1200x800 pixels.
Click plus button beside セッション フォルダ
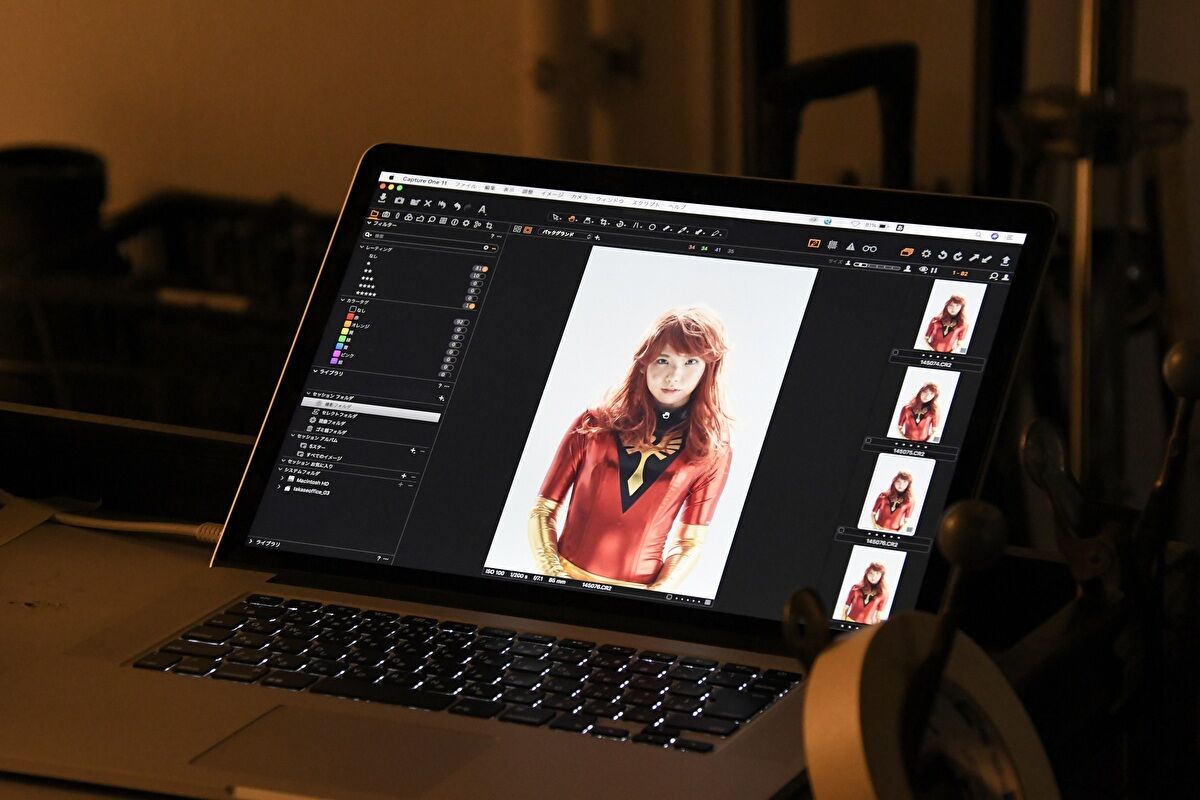click(441, 398)
